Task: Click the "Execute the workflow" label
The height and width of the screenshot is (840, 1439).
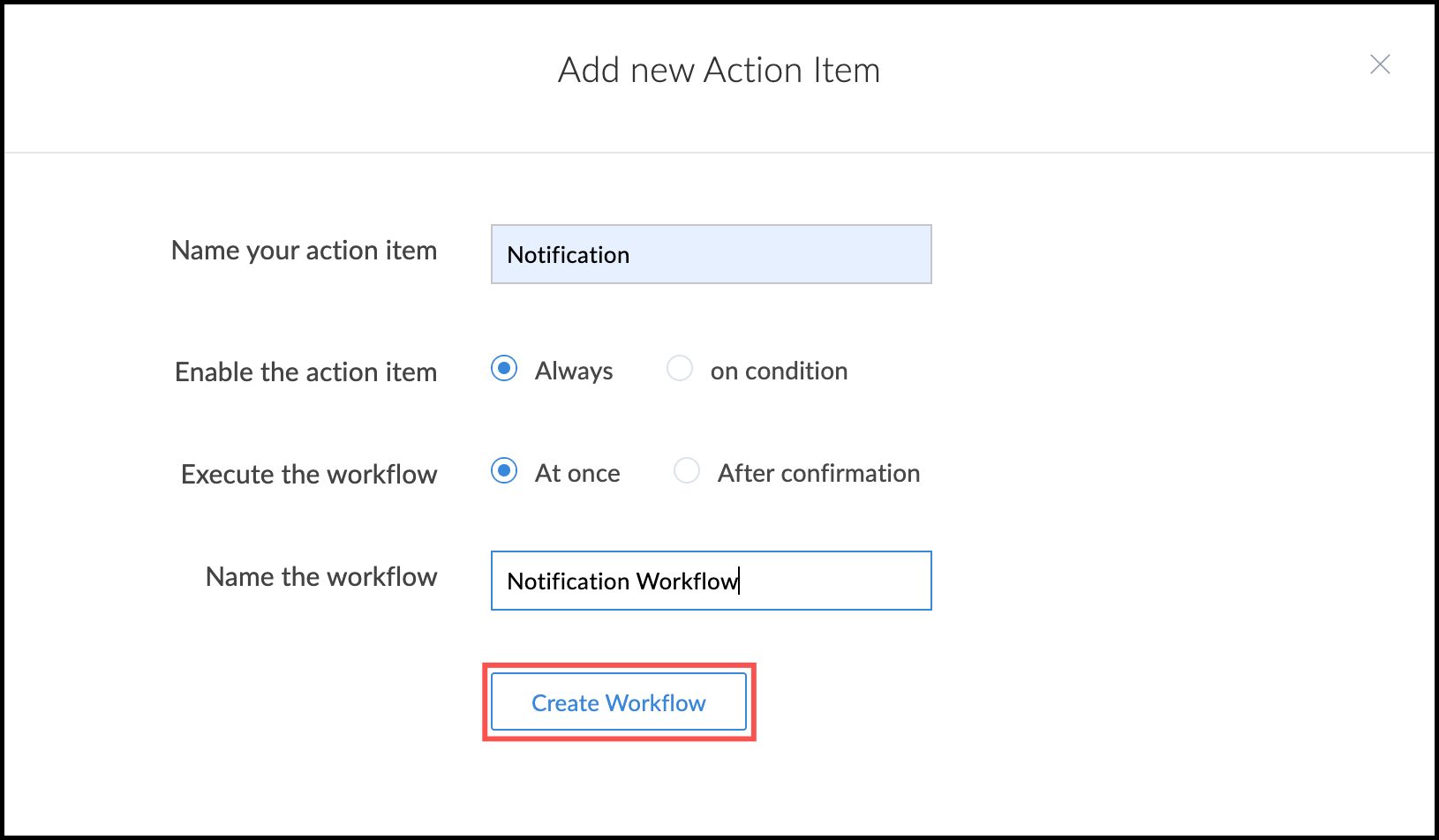Action: (309, 475)
